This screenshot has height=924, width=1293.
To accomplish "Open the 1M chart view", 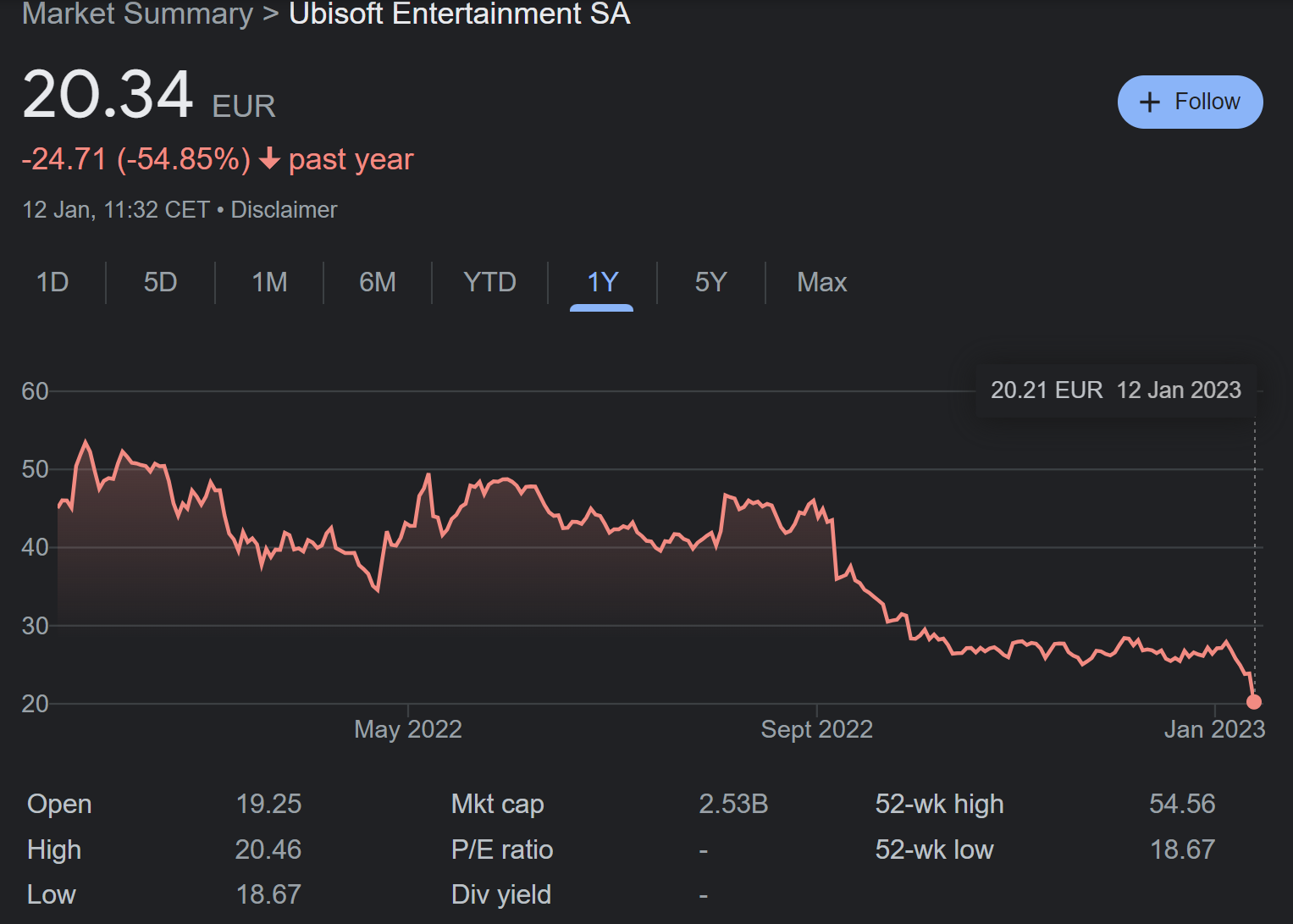I will coord(269,282).
